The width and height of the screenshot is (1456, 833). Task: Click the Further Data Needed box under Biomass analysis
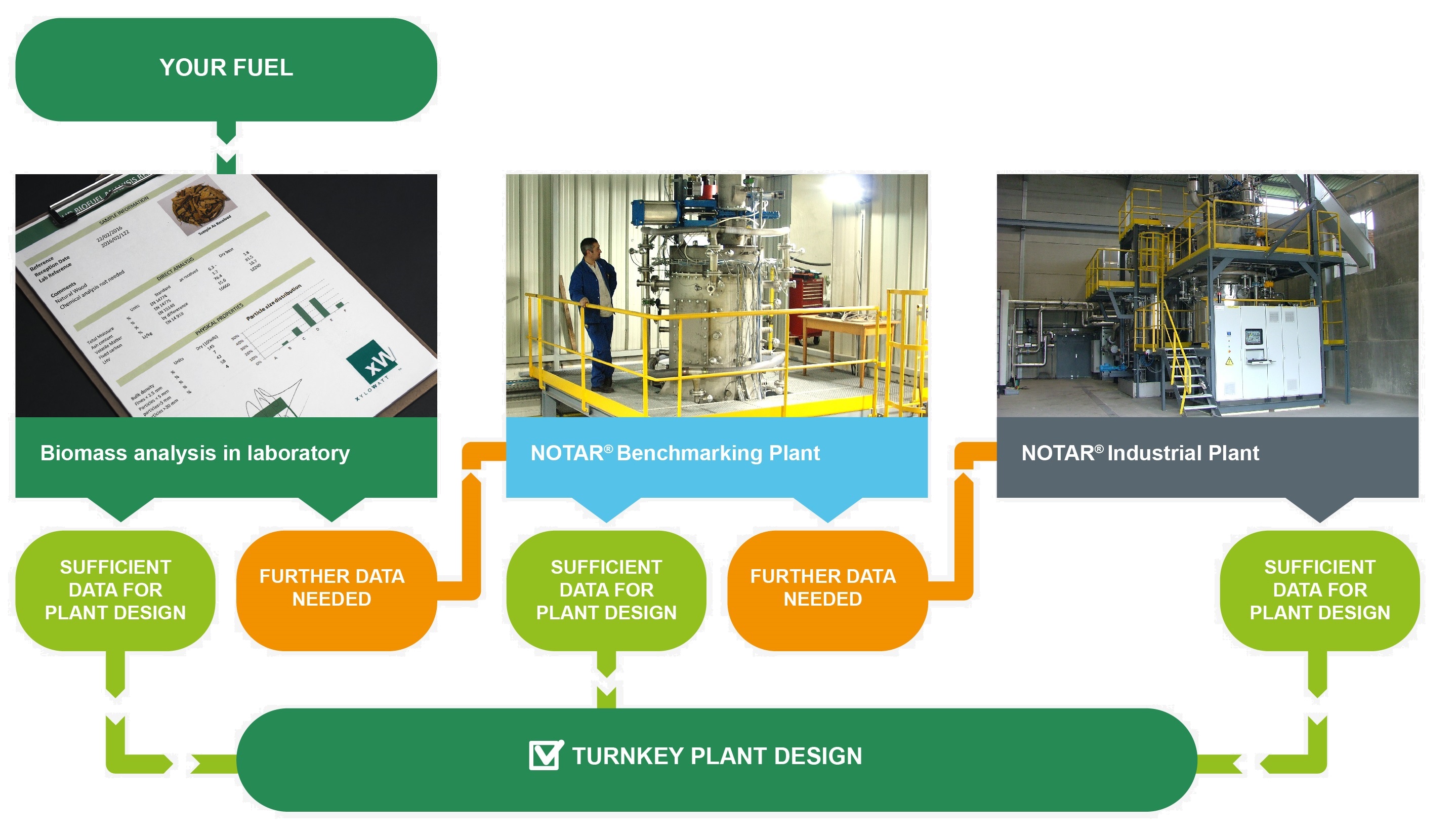pos(337,591)
